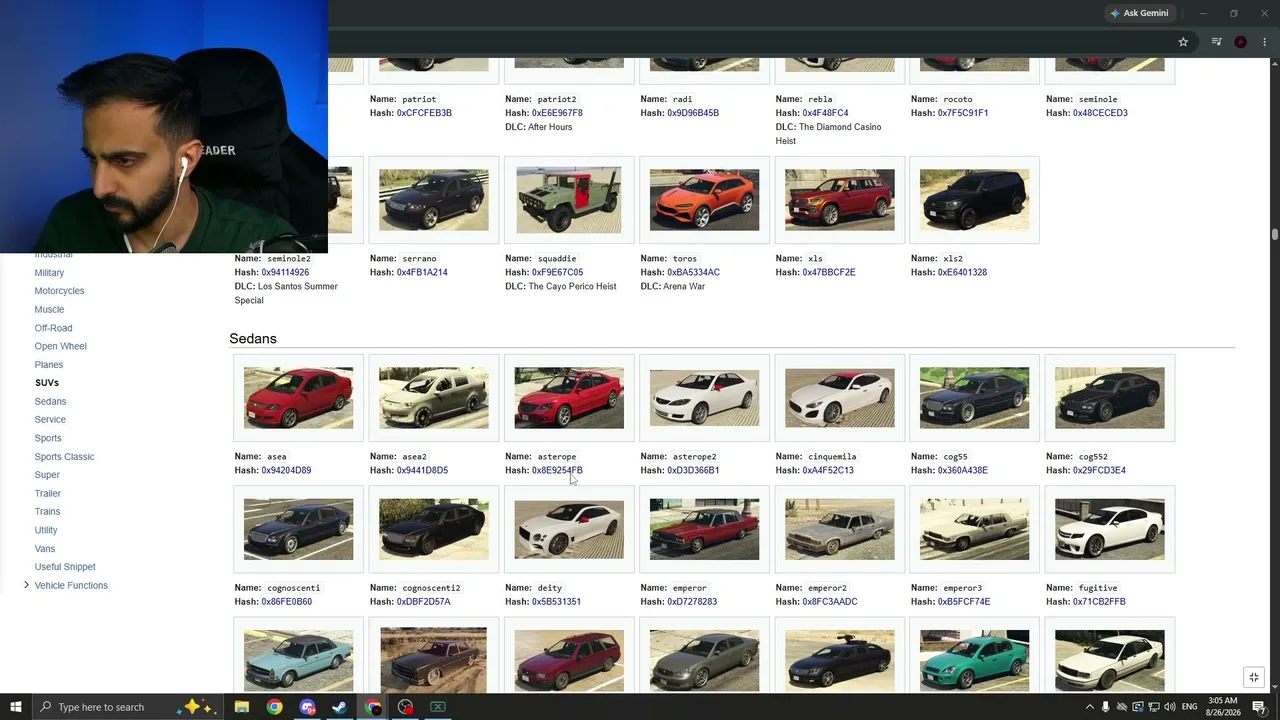The height and width of the screenshot is (720, 1280).
Task: Click the cog55 sedan thumbnail
Action: (x=974, y=398)
